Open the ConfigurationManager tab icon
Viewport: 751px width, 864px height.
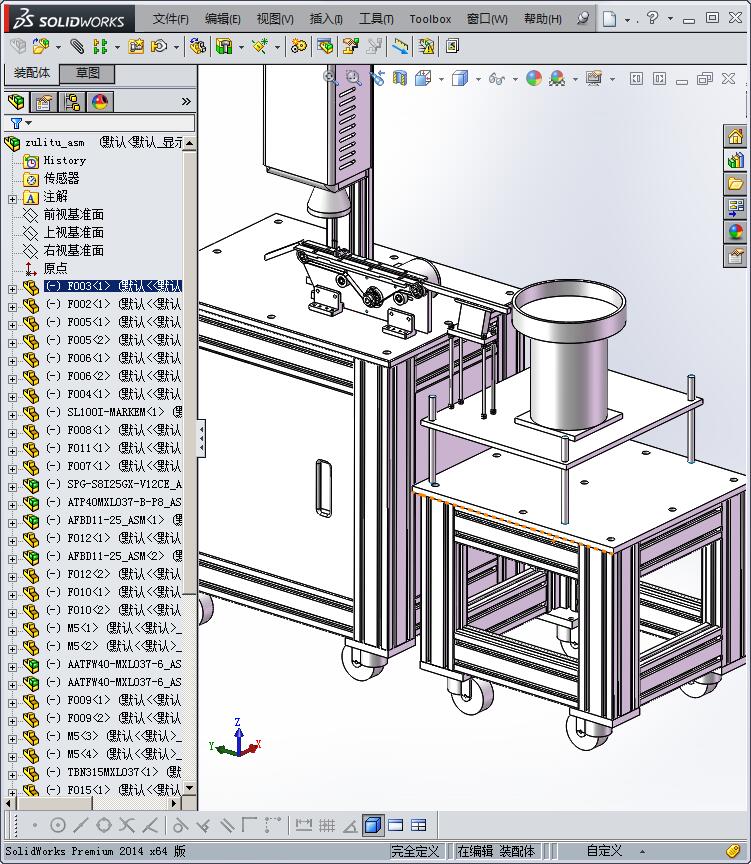(72, 102)
